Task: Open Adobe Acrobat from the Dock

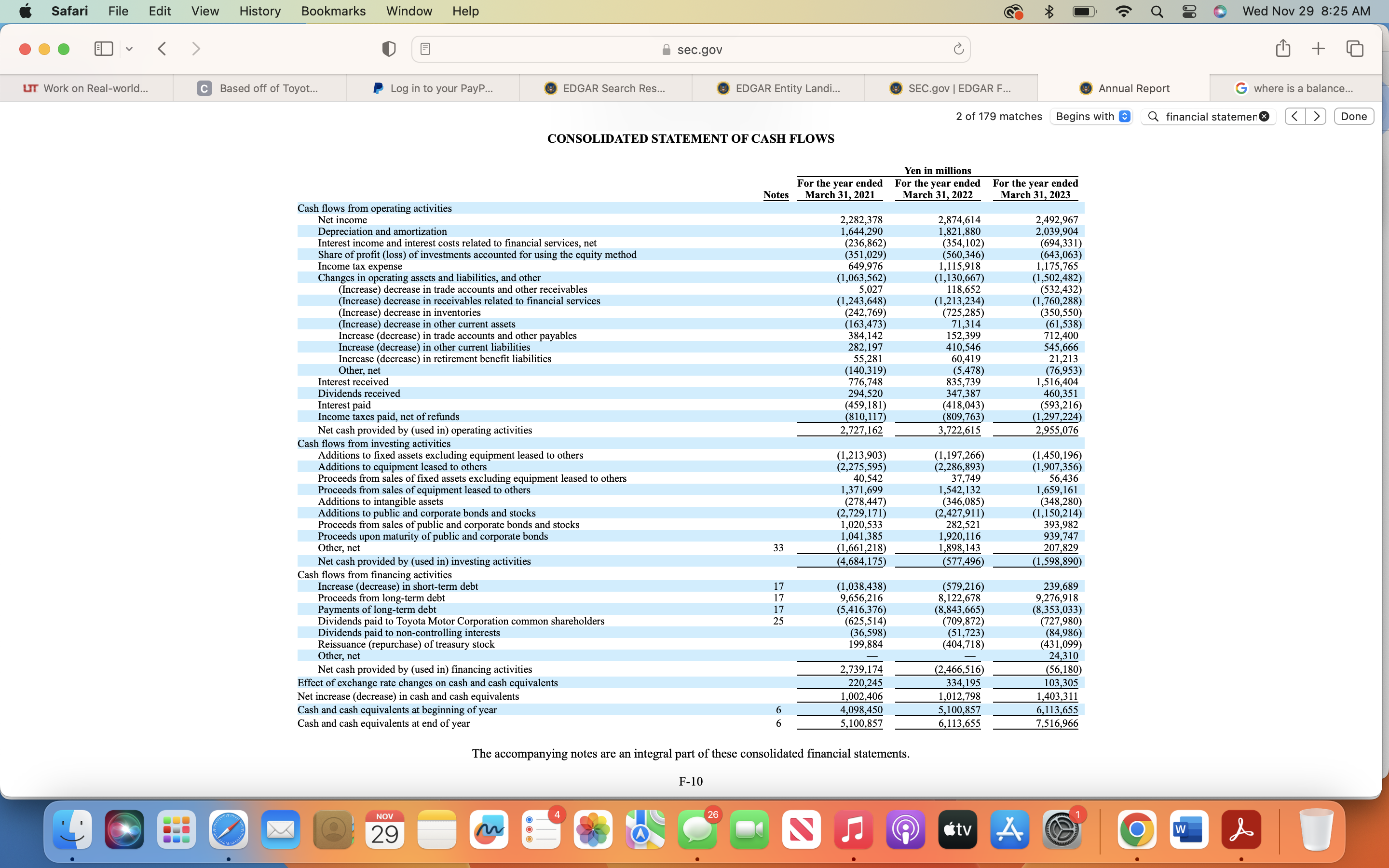Action: pos(1241,829)
